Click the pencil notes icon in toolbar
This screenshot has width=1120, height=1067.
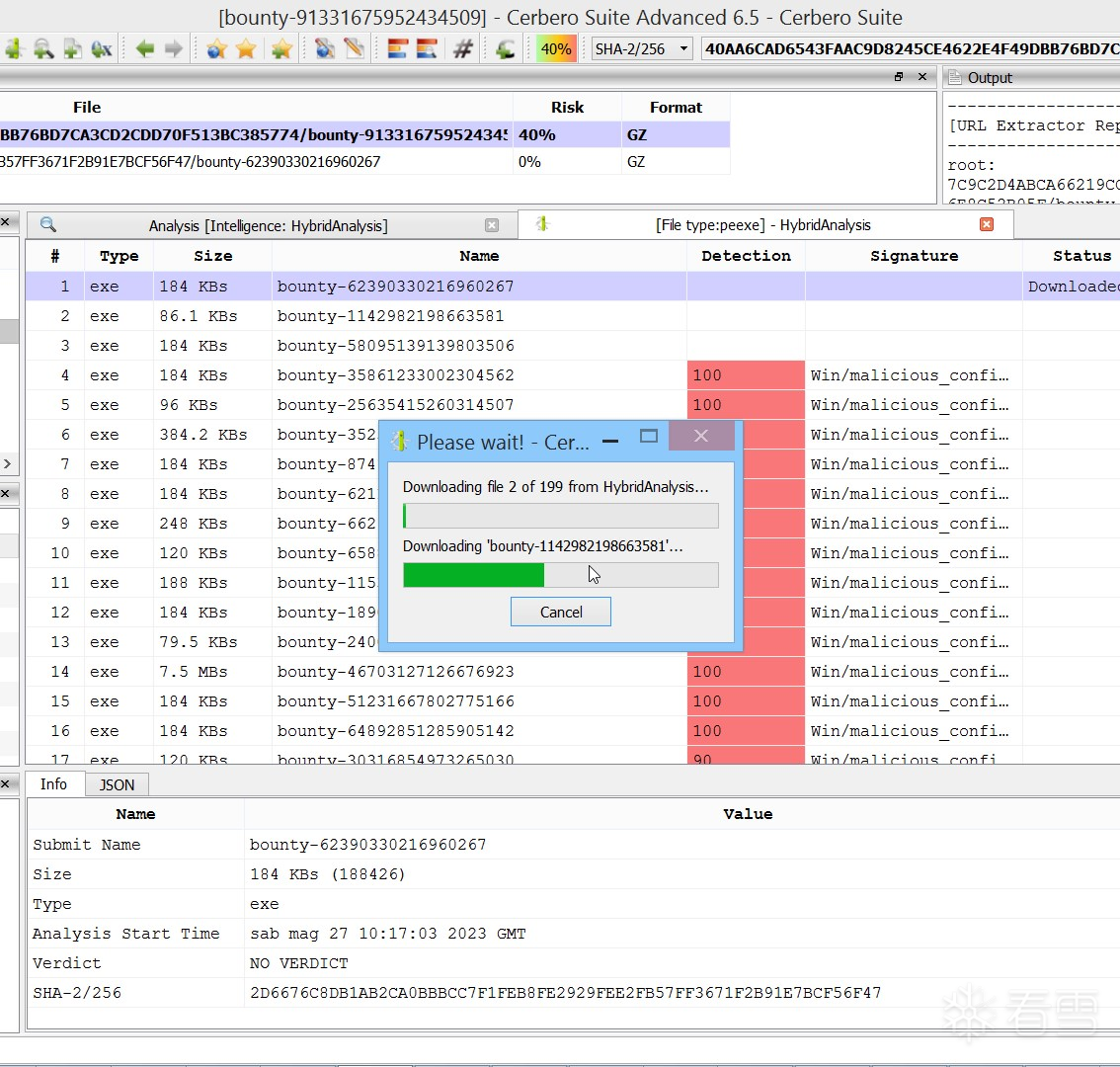(354, 48)
